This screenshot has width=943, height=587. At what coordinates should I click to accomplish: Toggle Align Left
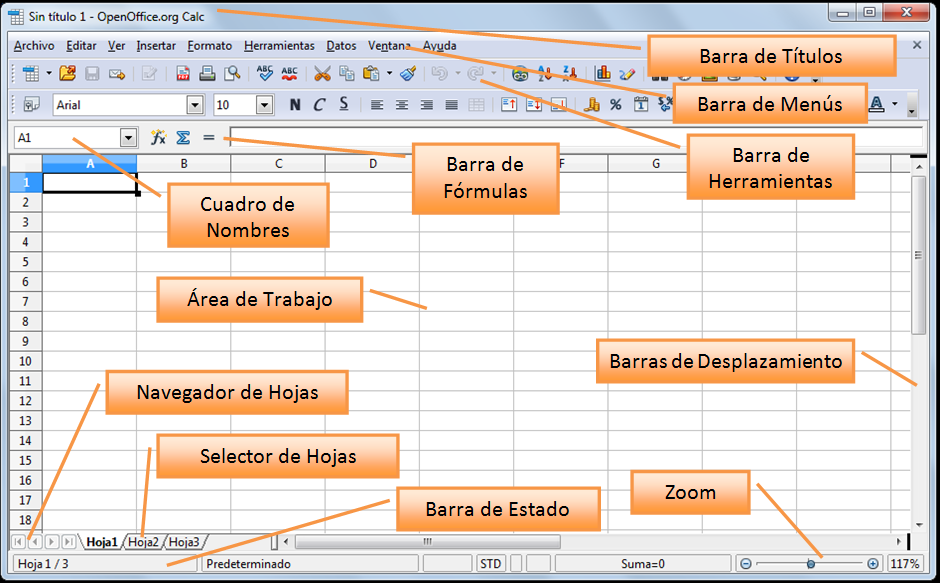[377, 105]
